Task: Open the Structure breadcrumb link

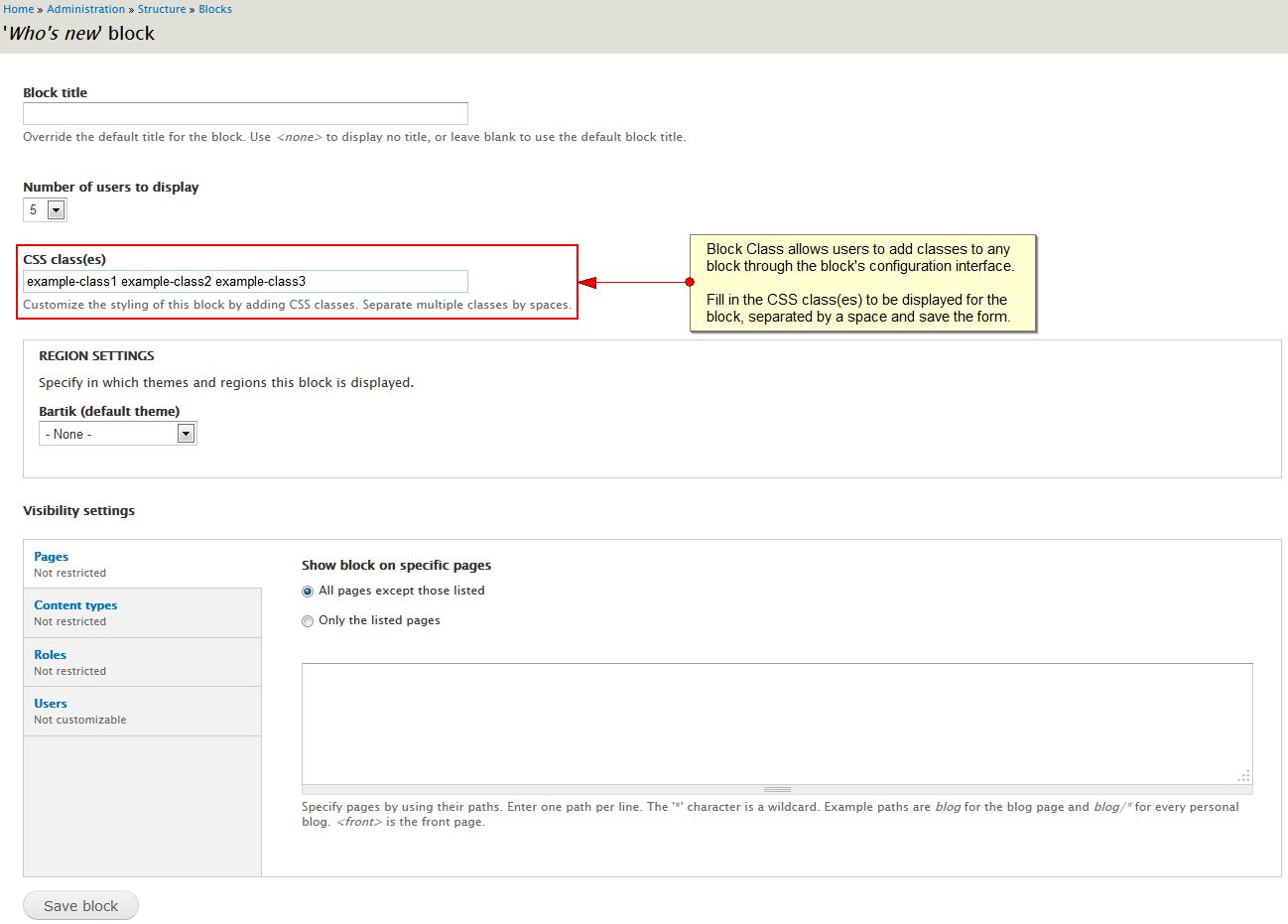Action: coord(162,9)
